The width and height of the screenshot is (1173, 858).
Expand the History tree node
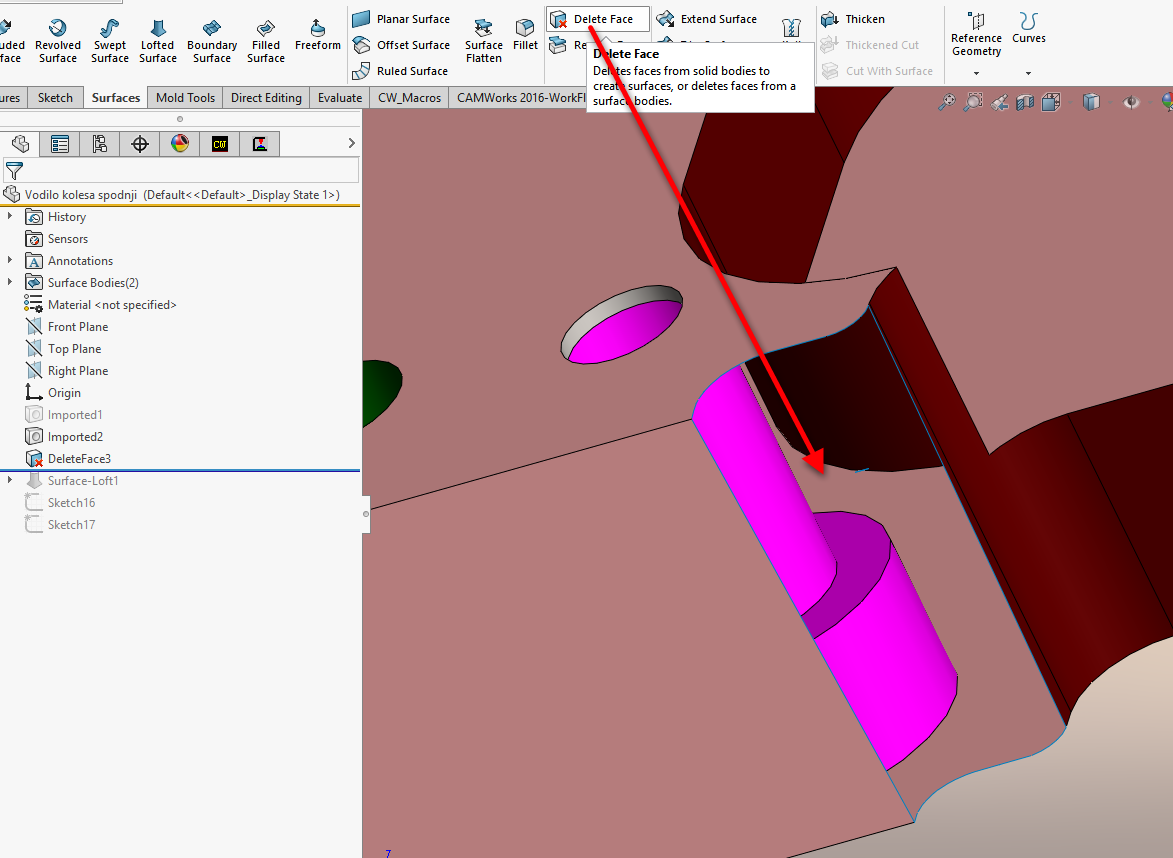tap(10, 217)
